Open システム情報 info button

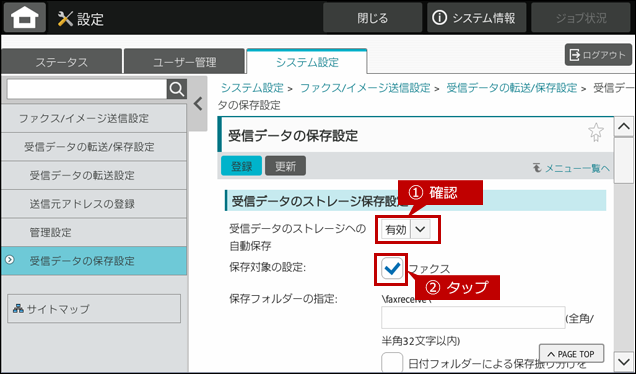tap(476, 18)
